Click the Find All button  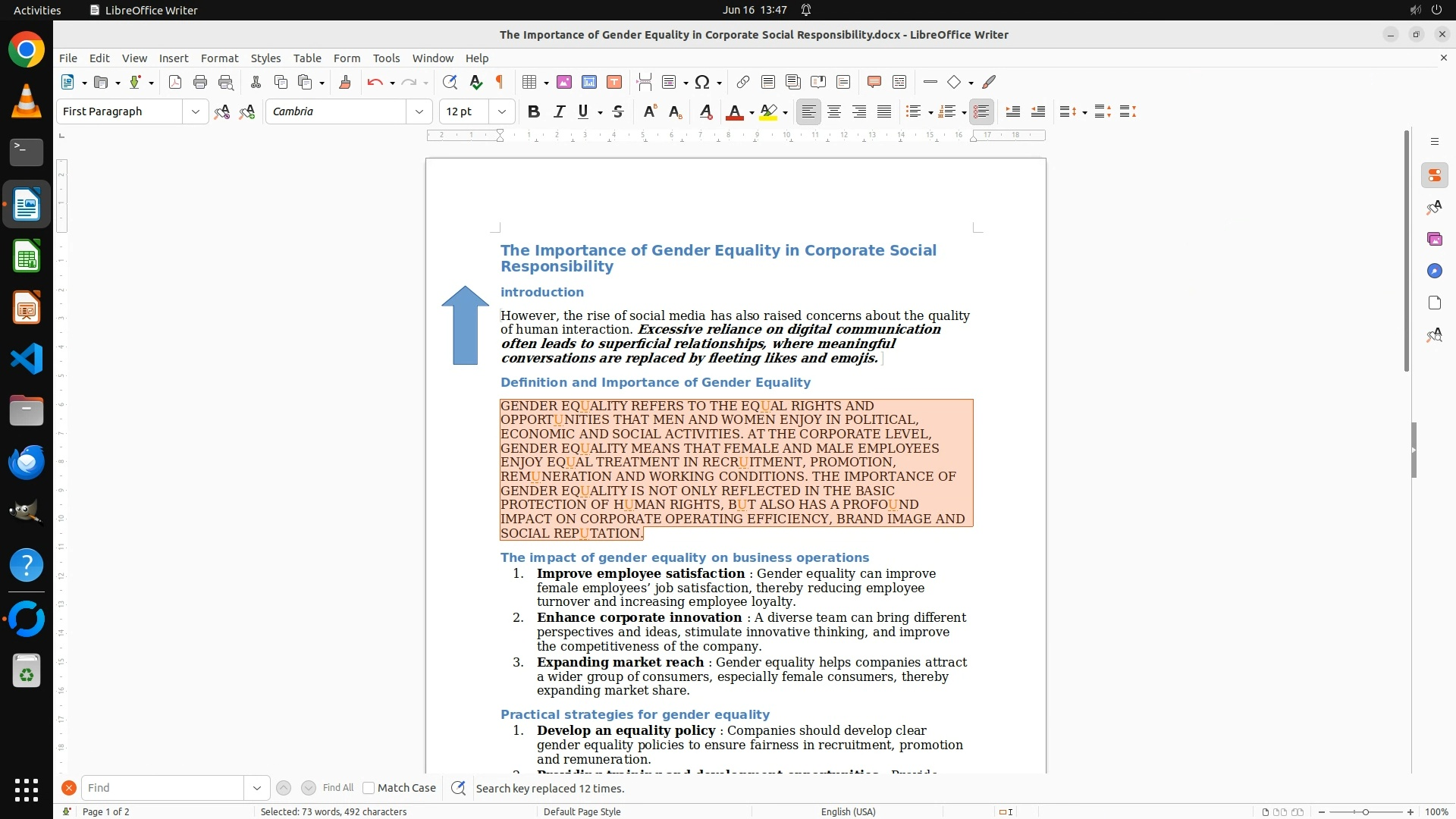point(338,788)
